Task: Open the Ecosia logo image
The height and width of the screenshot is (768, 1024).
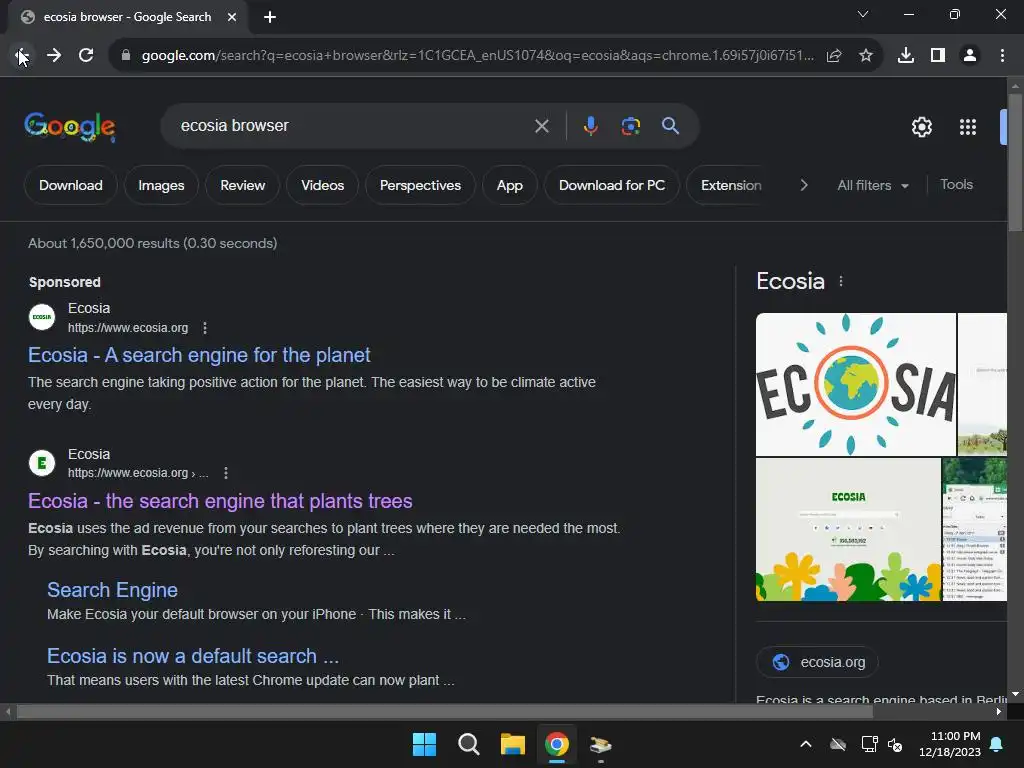Action: click(x=856, y=385)
